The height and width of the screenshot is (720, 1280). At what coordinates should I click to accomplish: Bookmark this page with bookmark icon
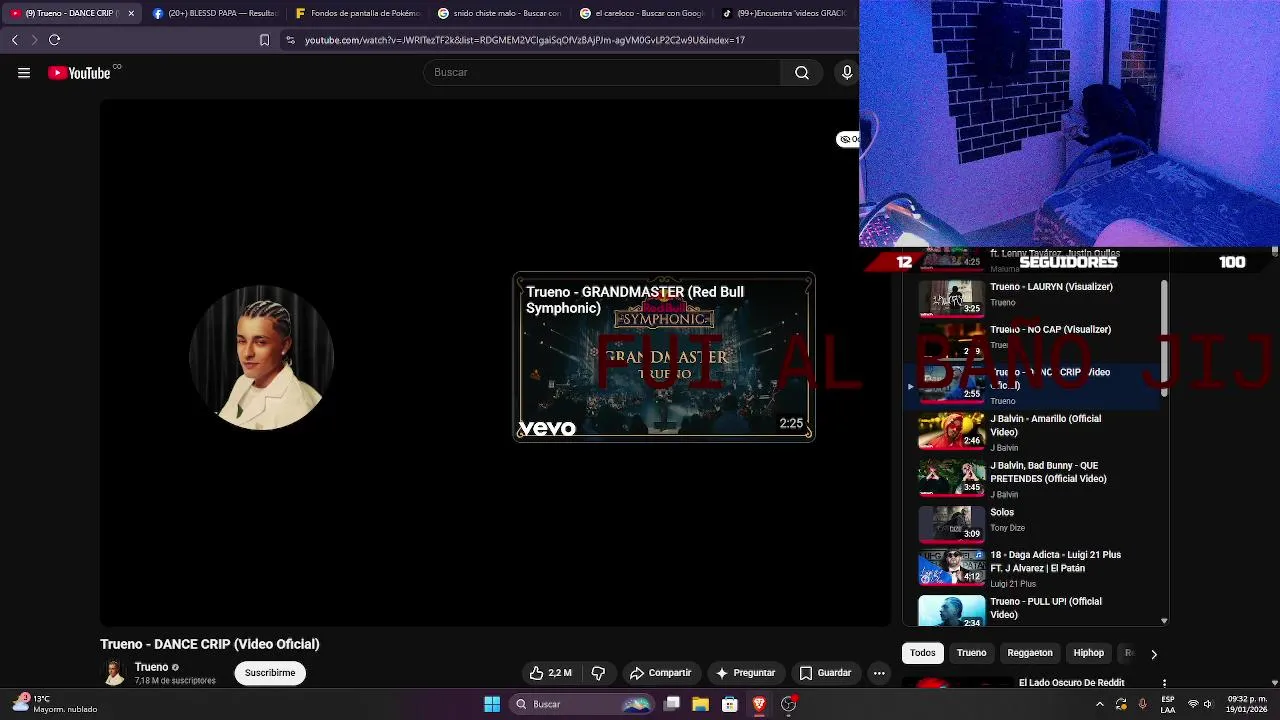pos(264,40)
